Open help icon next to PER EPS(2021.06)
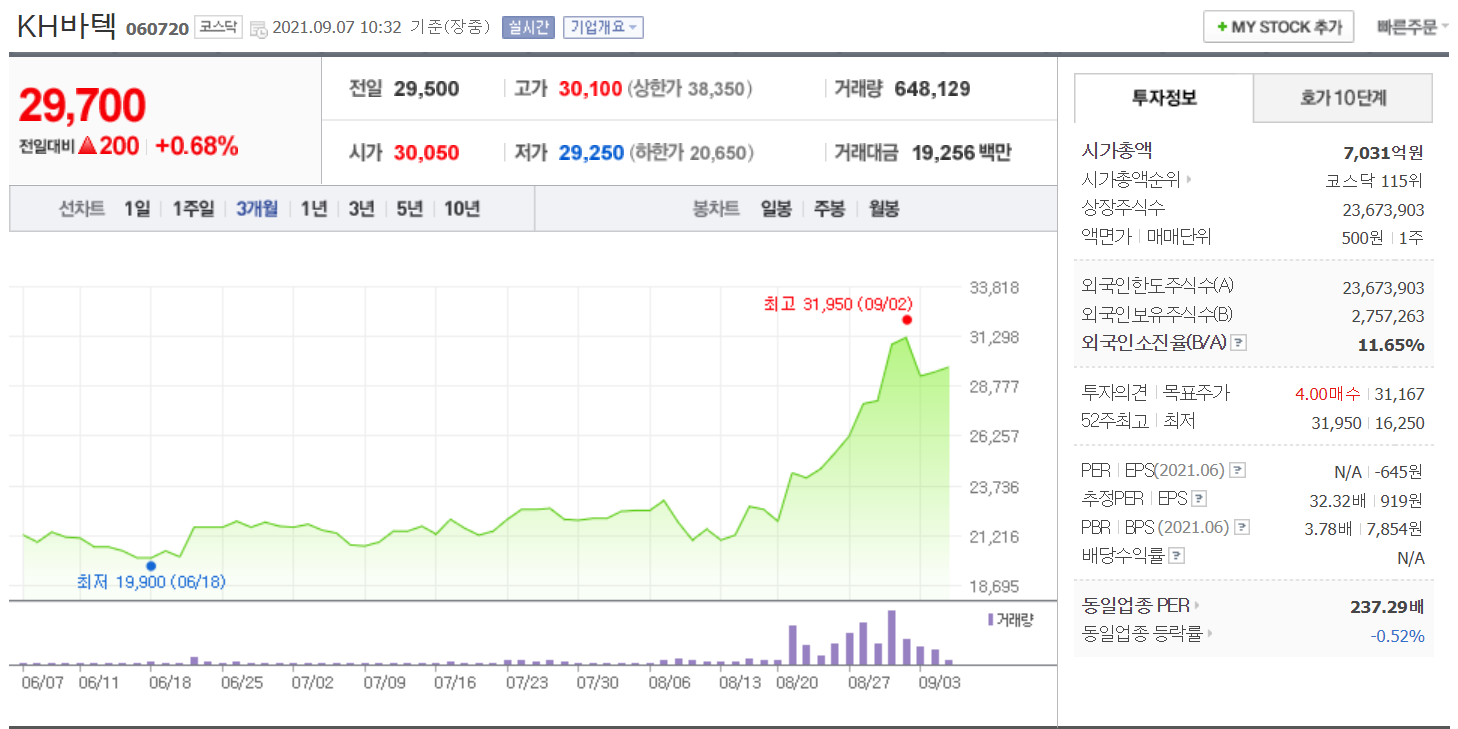This screenshot has height=729, width=1458. point(1237,470)
